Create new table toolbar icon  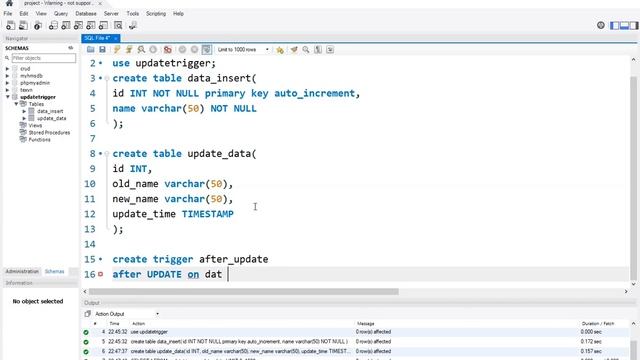tap(66, 26)
